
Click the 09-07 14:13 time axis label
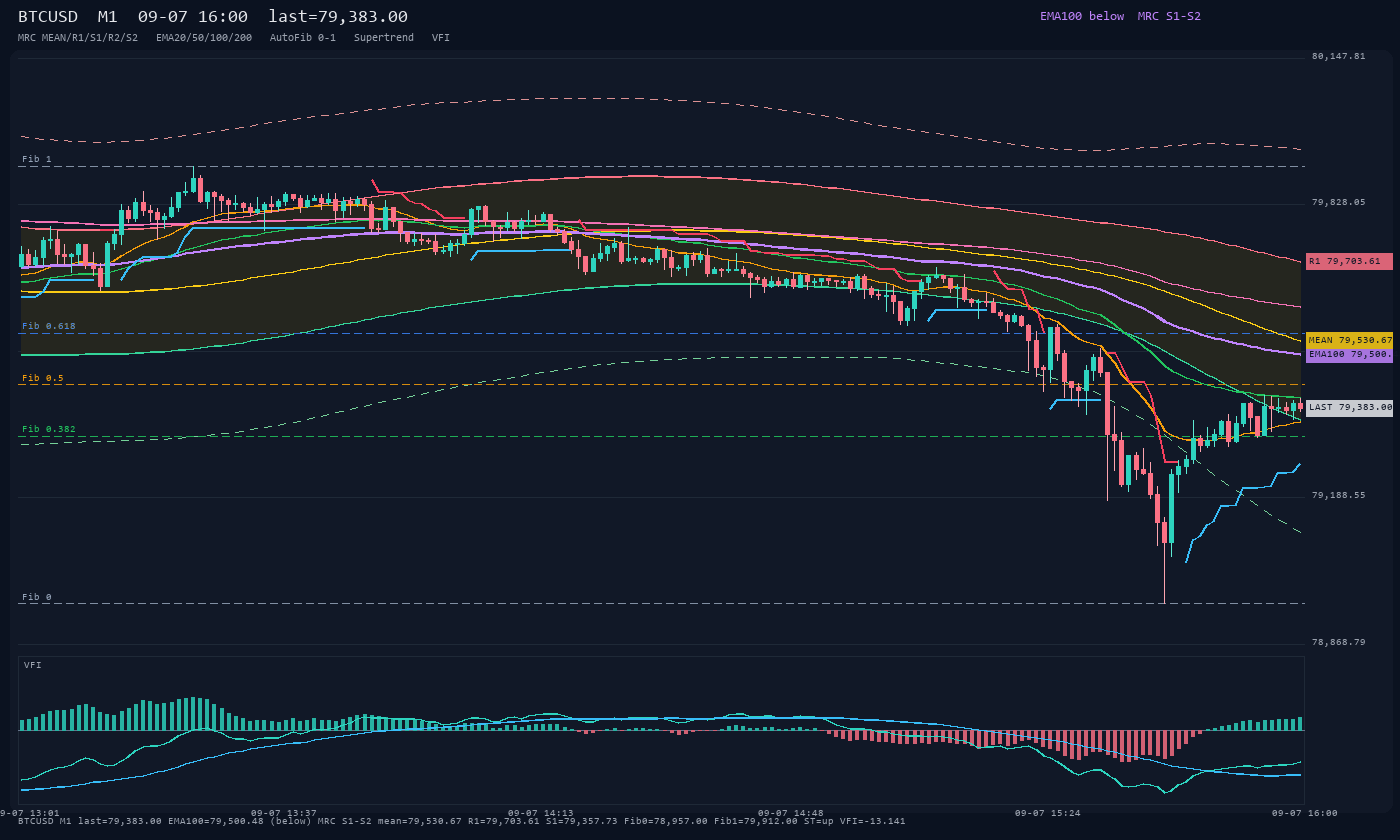pos(541,813)
